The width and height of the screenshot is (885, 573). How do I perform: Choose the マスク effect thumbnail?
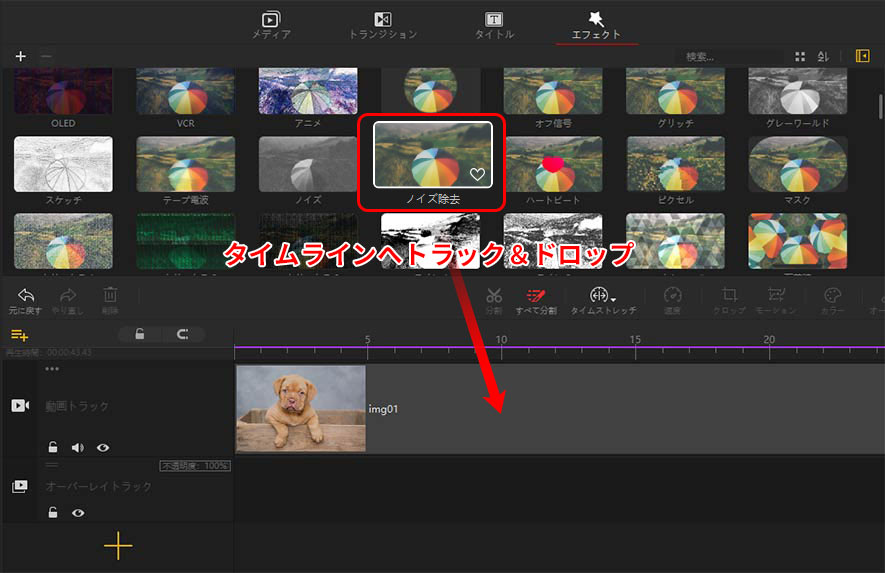798,164
